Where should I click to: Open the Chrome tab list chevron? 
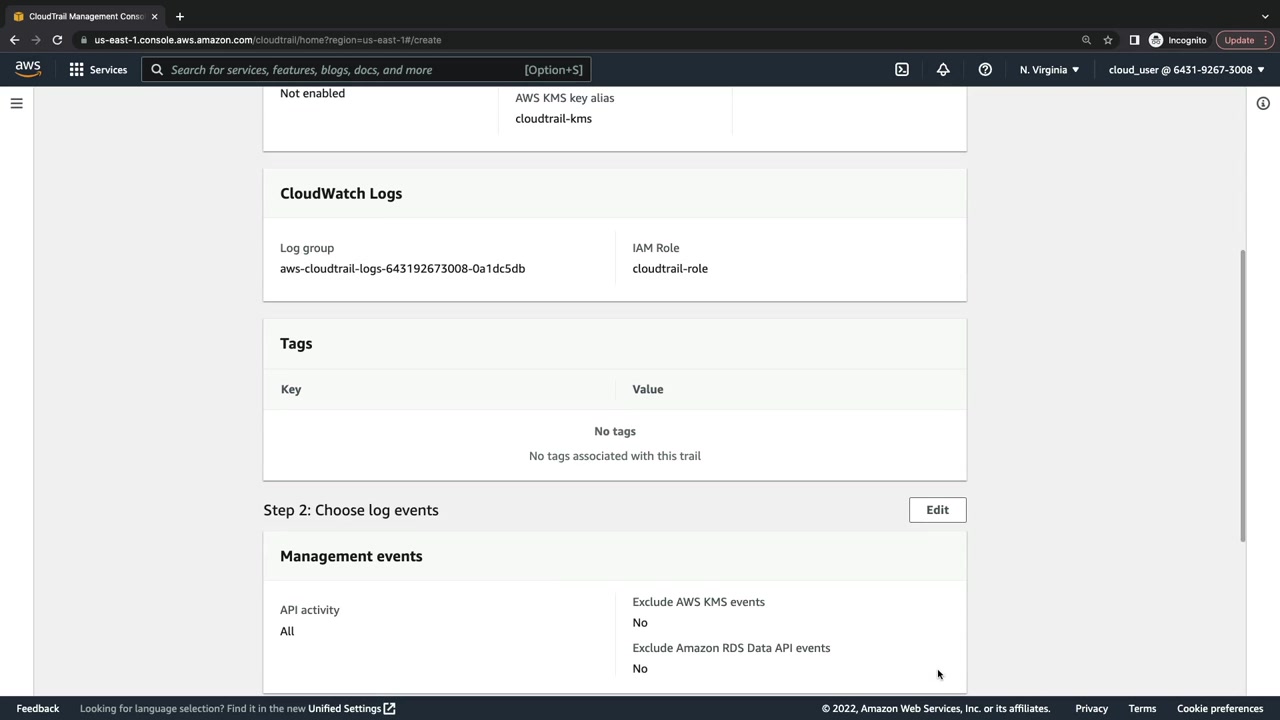pos(1265,16)
